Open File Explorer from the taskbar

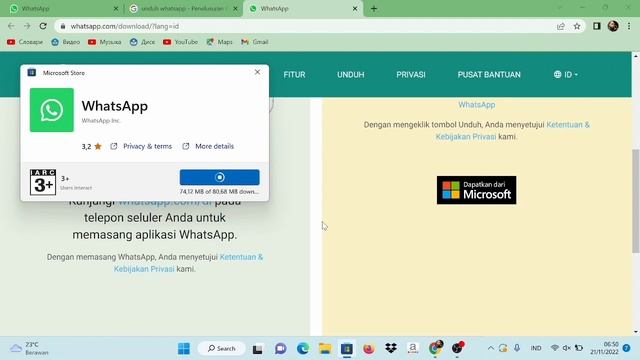pos(325,349)
